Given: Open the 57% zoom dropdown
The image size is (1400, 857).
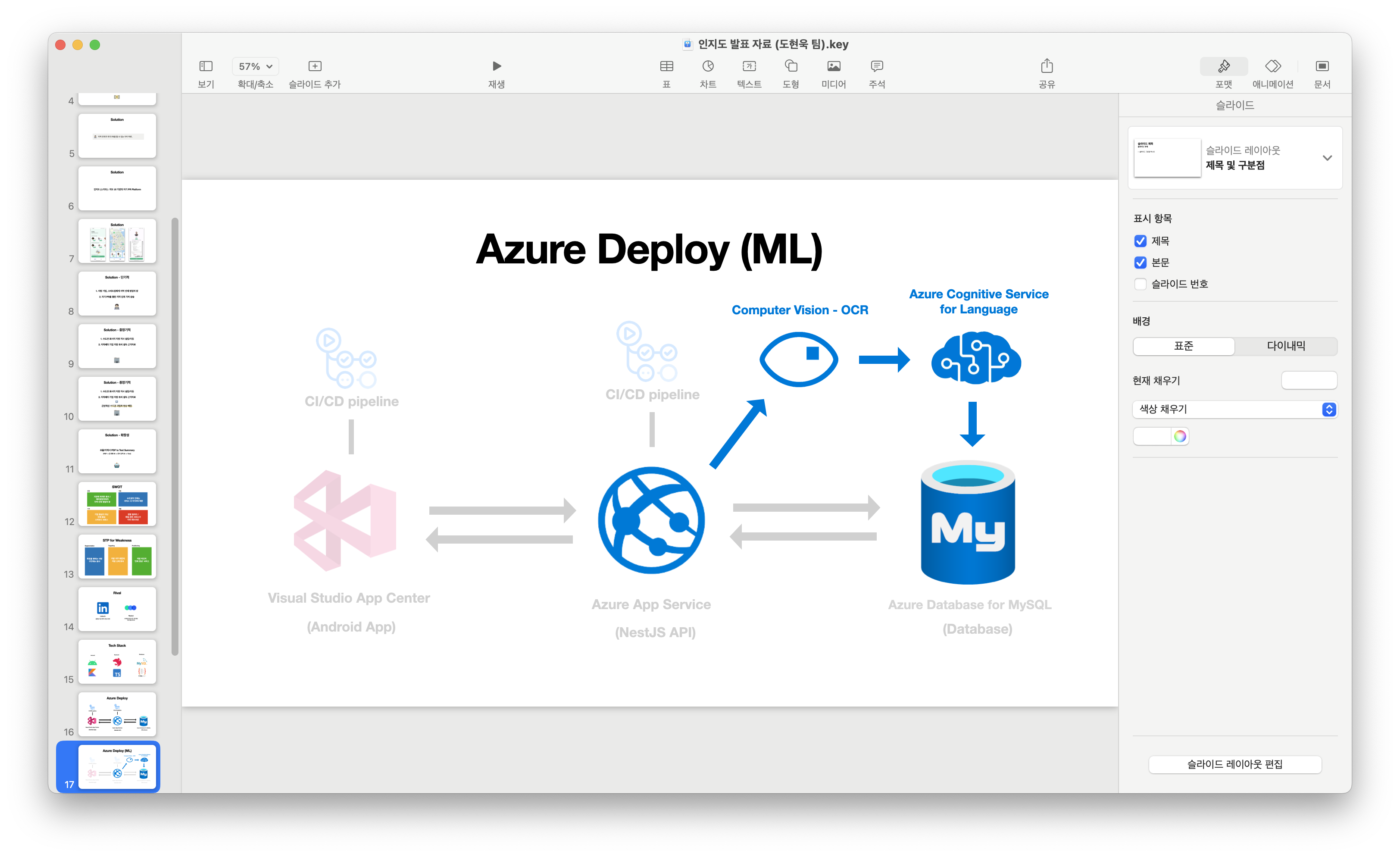Looking at the screenshot, I should [x=255, y=66].
